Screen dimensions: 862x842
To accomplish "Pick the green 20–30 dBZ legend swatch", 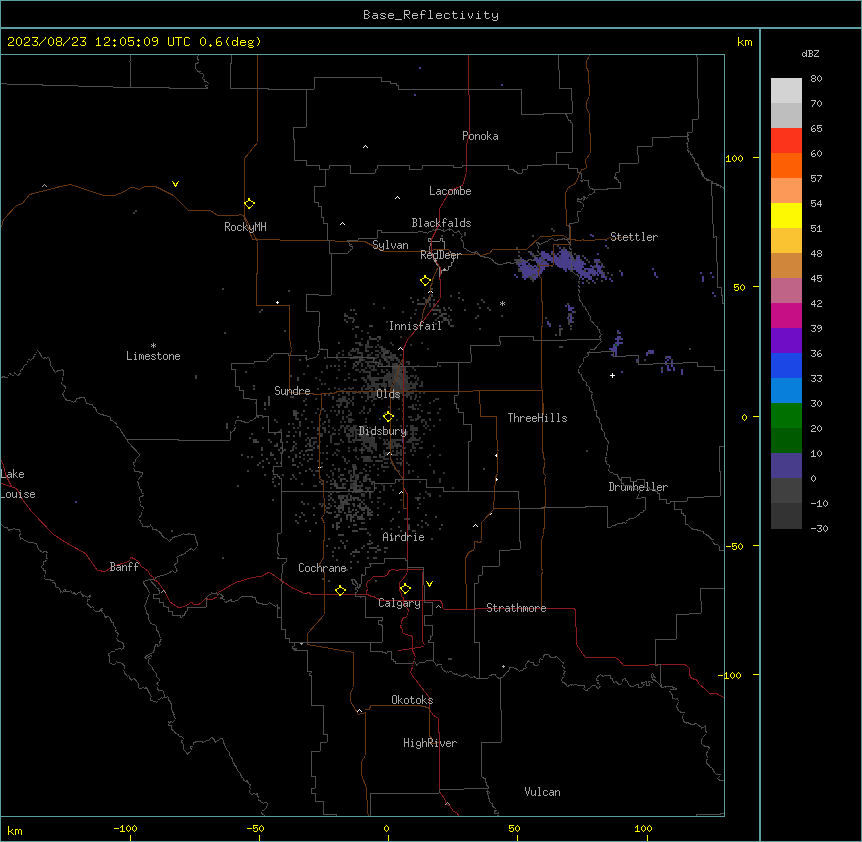I will point(786,416).
